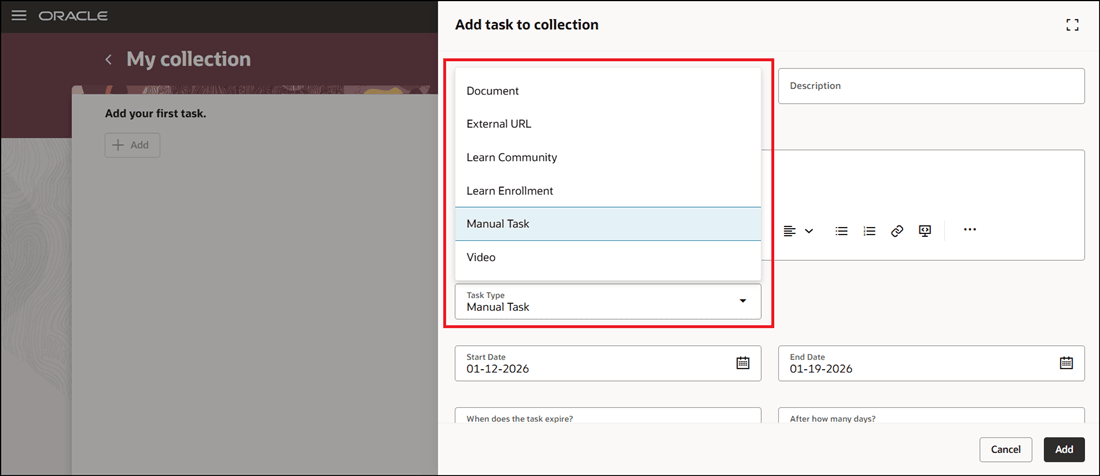Screen dimensions: 1100x476
Task: Expand the panel to full screen
Action: pos(1071,25)
